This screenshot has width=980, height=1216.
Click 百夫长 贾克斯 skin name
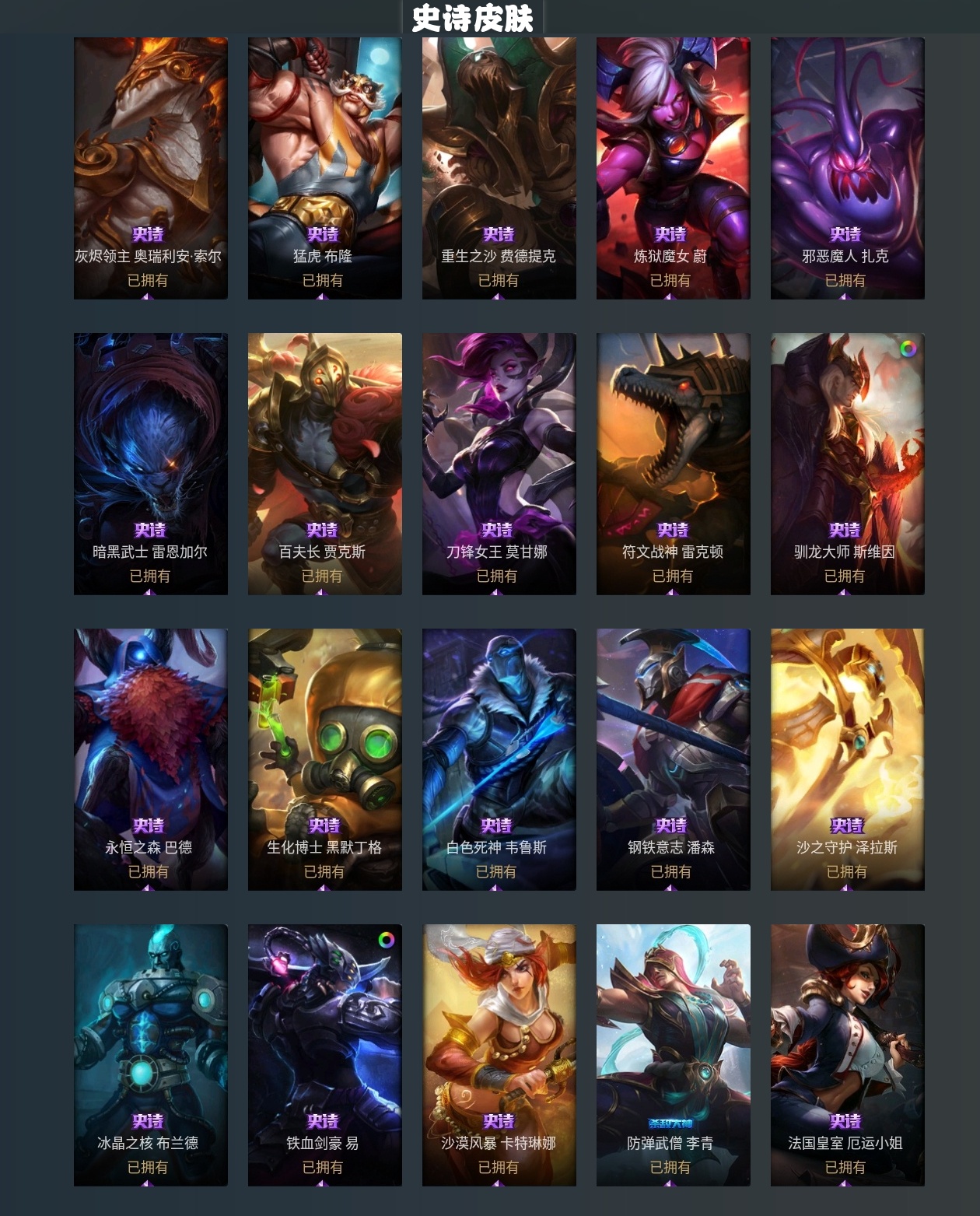322,552
